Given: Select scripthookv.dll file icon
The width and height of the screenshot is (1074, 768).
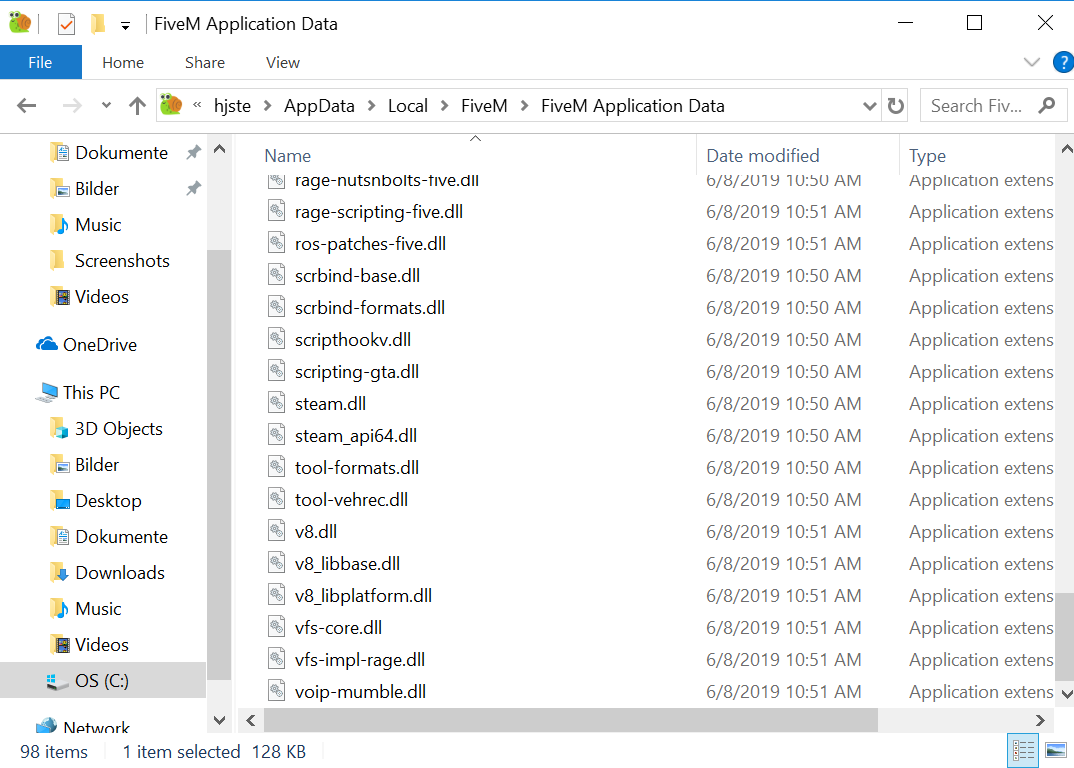Looking at the screenshot, I should 277,339.
